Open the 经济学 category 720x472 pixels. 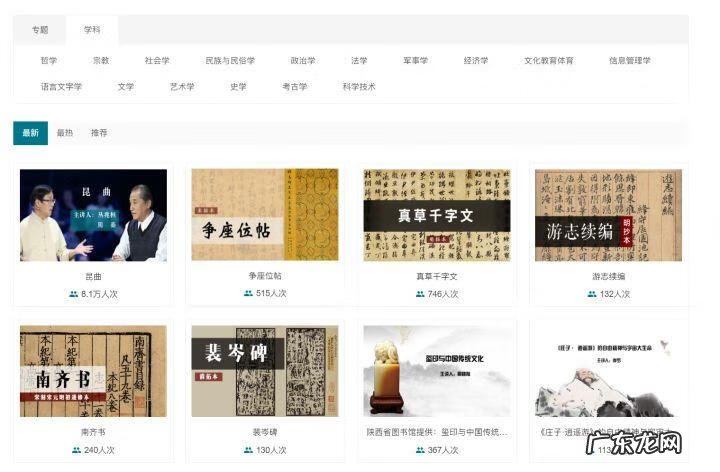(x=476, y=60)
